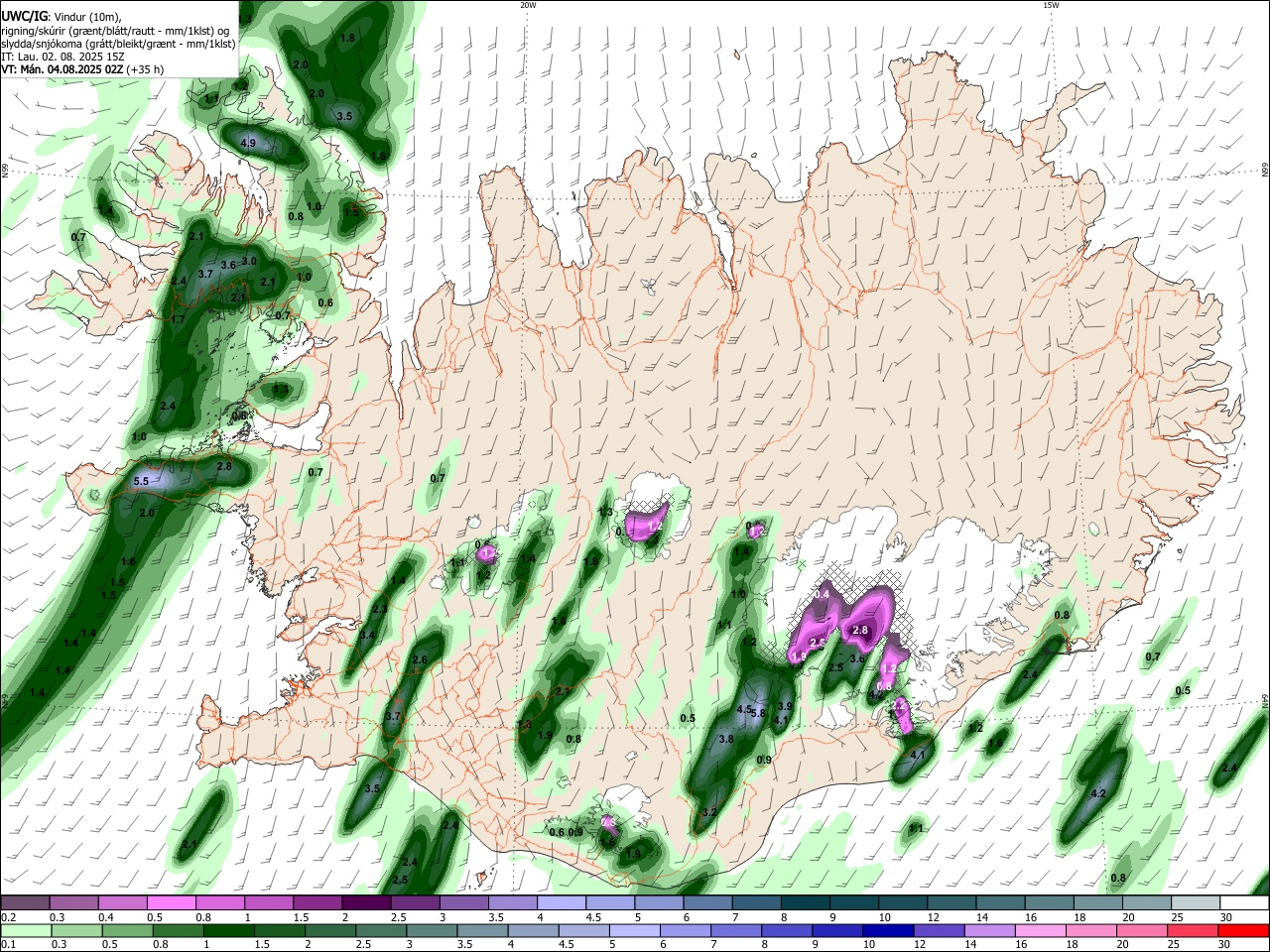This screenshot has width=1270, height=952.
Task: Click the '3.4' rain value in the southwest
Action: [x=368, y=635]
